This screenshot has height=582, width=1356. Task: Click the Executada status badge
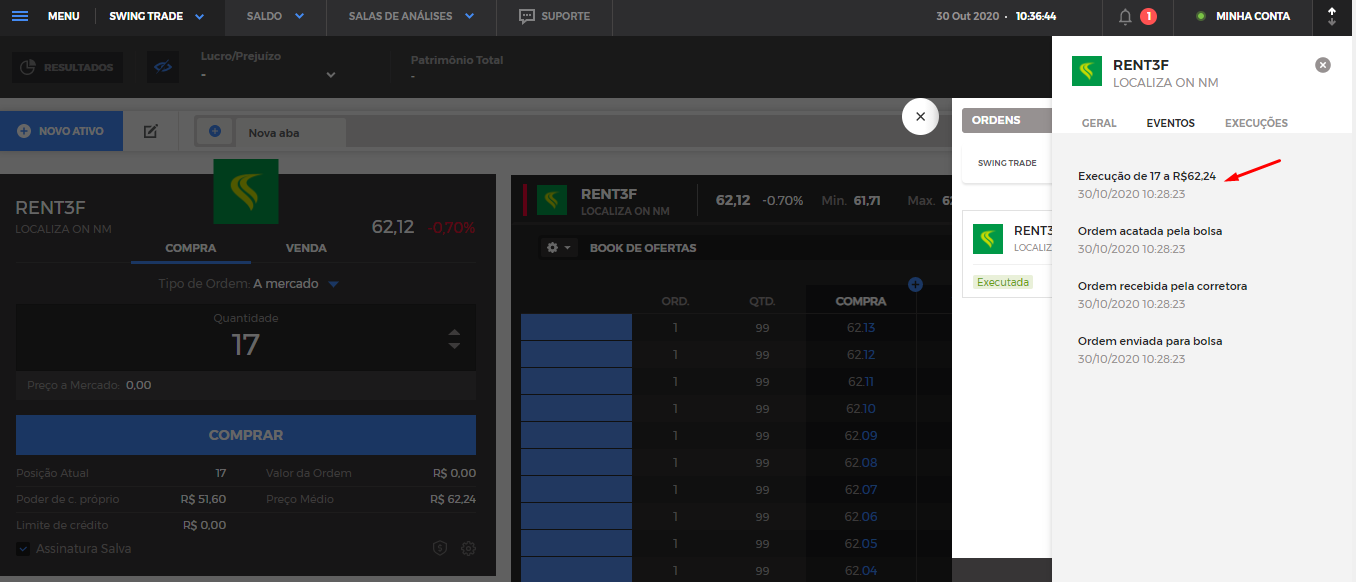pyautogui.click(x=1002, y=282)
